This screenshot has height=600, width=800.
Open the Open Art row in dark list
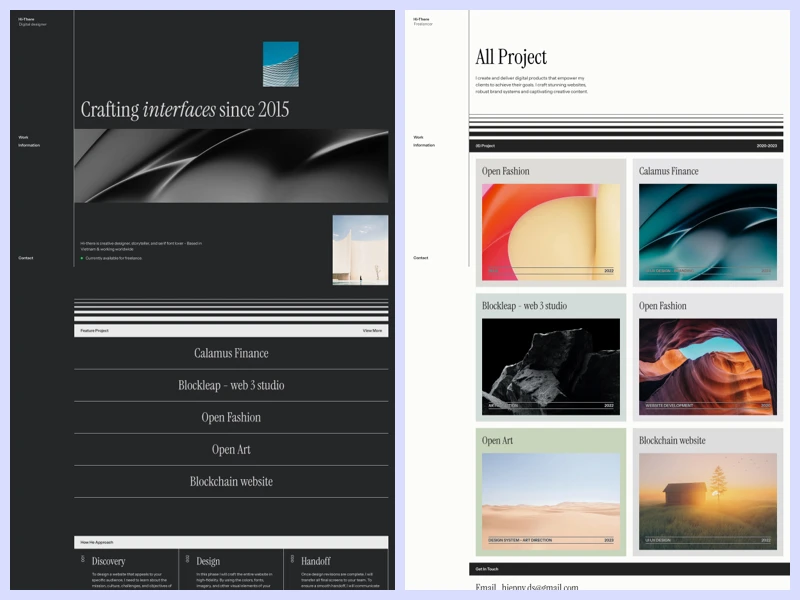pos(231,449)
